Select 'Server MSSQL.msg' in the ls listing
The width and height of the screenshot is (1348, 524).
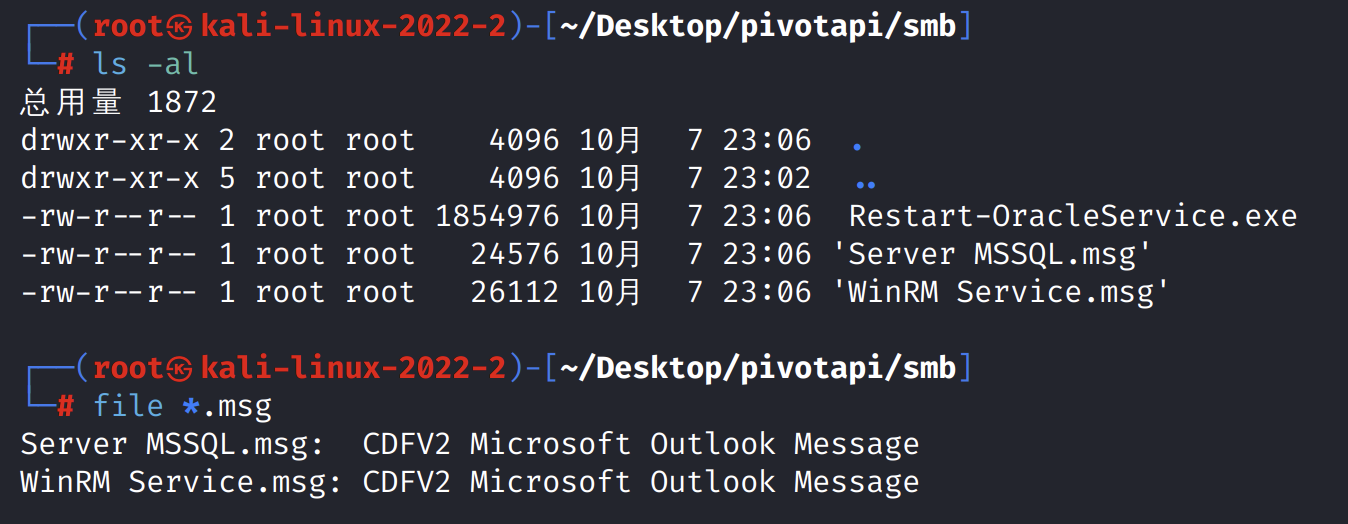991,254
